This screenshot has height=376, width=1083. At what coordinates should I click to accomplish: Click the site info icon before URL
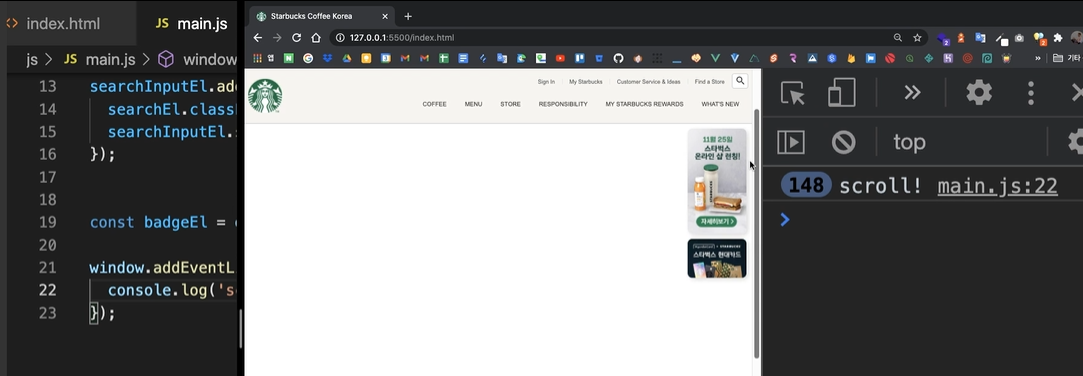pos(341,37)
